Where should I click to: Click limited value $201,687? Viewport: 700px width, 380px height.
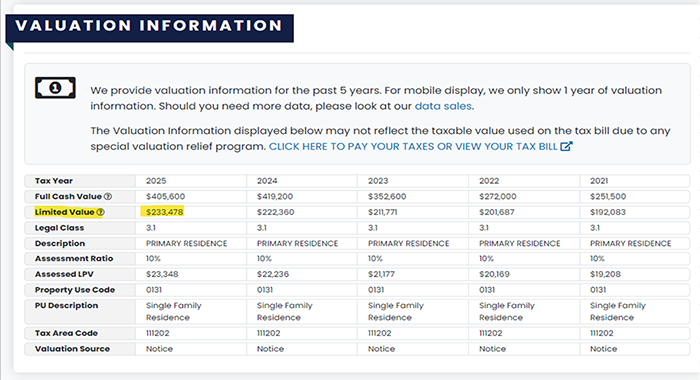(497, 212)
